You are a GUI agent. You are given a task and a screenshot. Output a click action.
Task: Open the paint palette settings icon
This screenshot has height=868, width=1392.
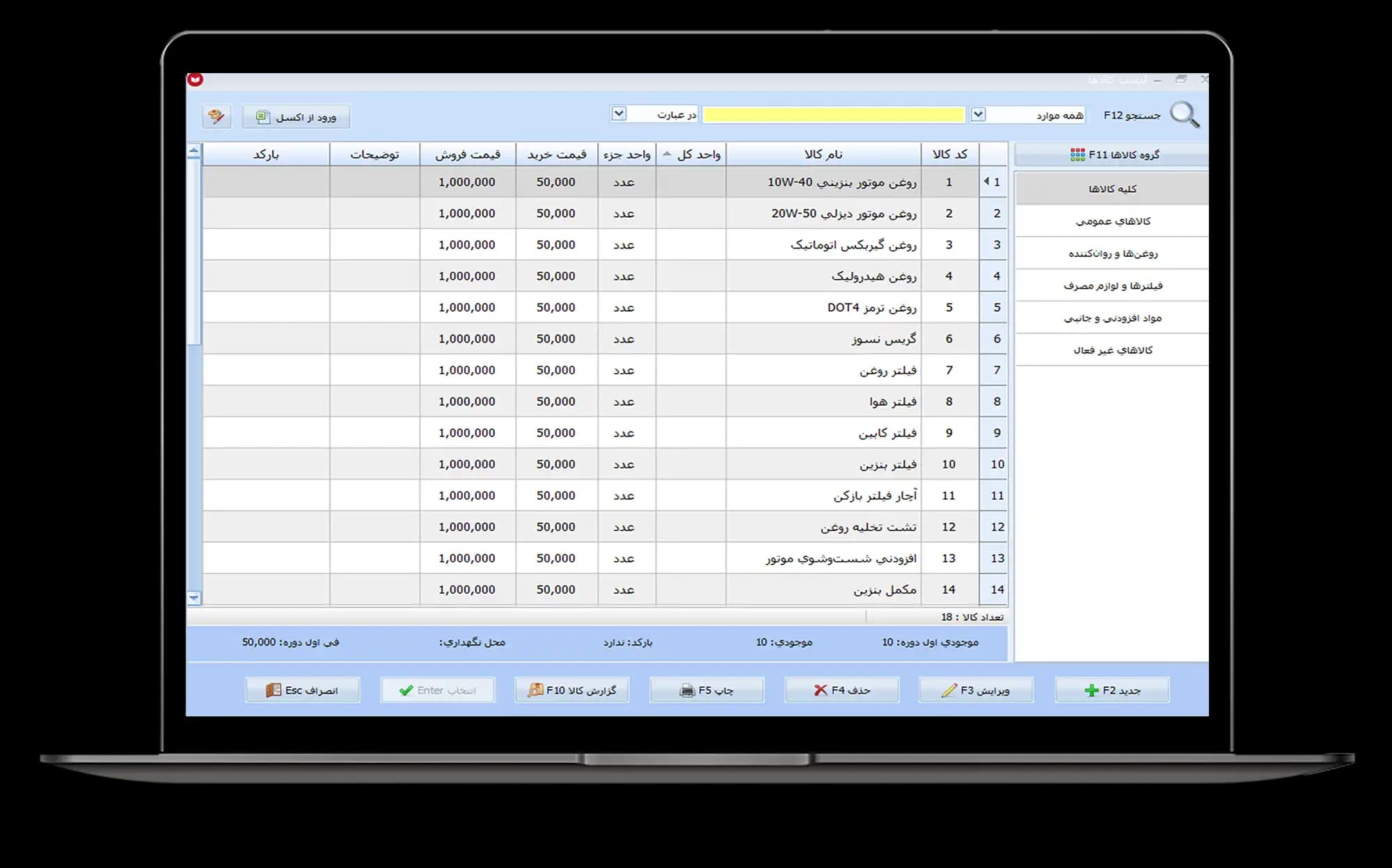click(x=216, y=116)
